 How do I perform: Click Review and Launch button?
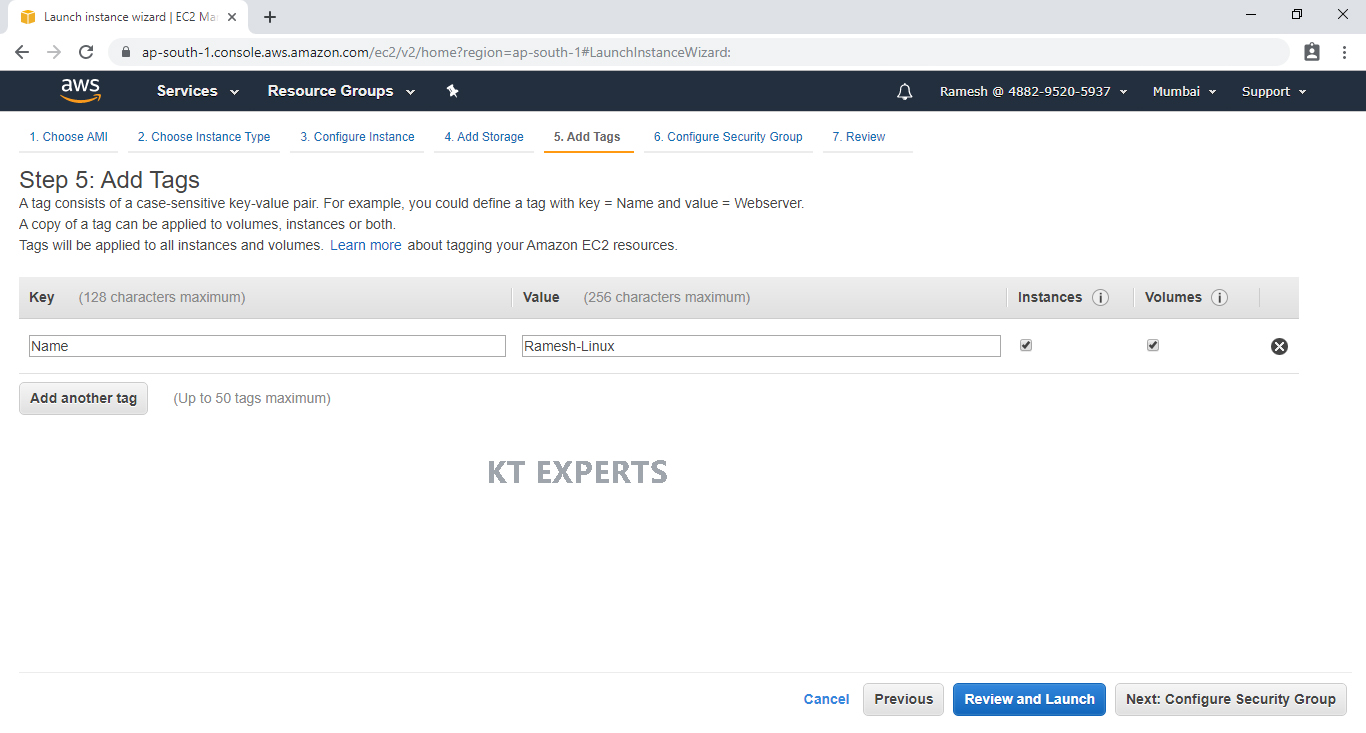pyautogui.click(x=1029, y=699)
